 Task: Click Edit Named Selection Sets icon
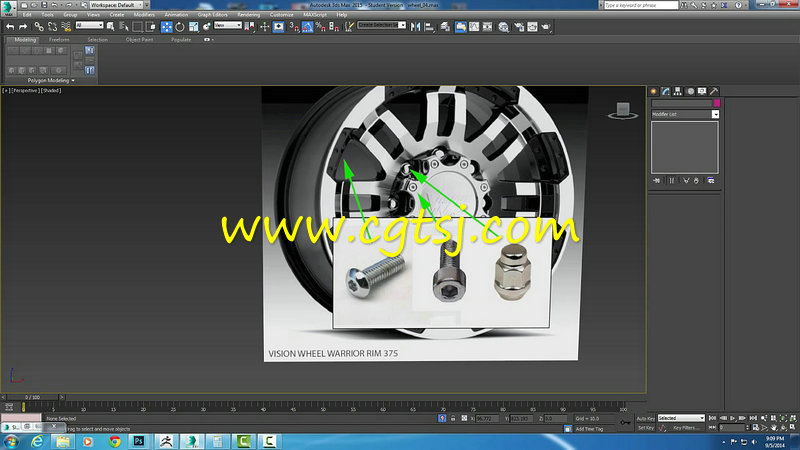click(349, 27)
